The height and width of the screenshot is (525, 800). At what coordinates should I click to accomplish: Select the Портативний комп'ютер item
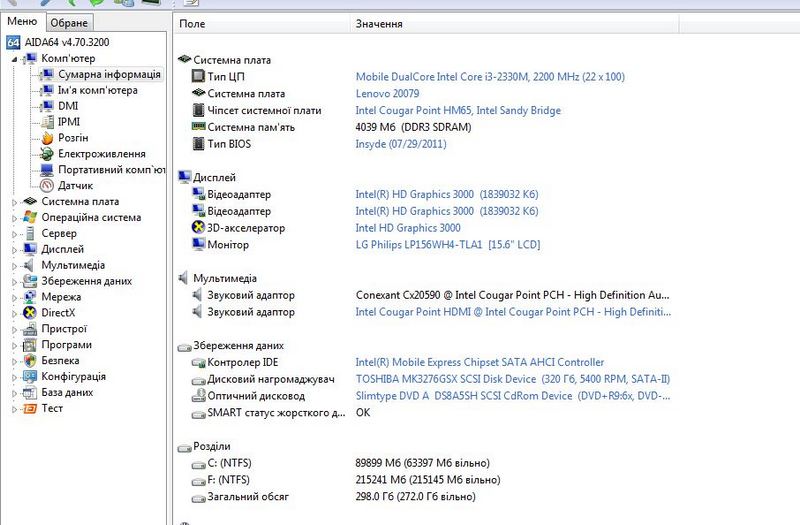coord(110,170)
